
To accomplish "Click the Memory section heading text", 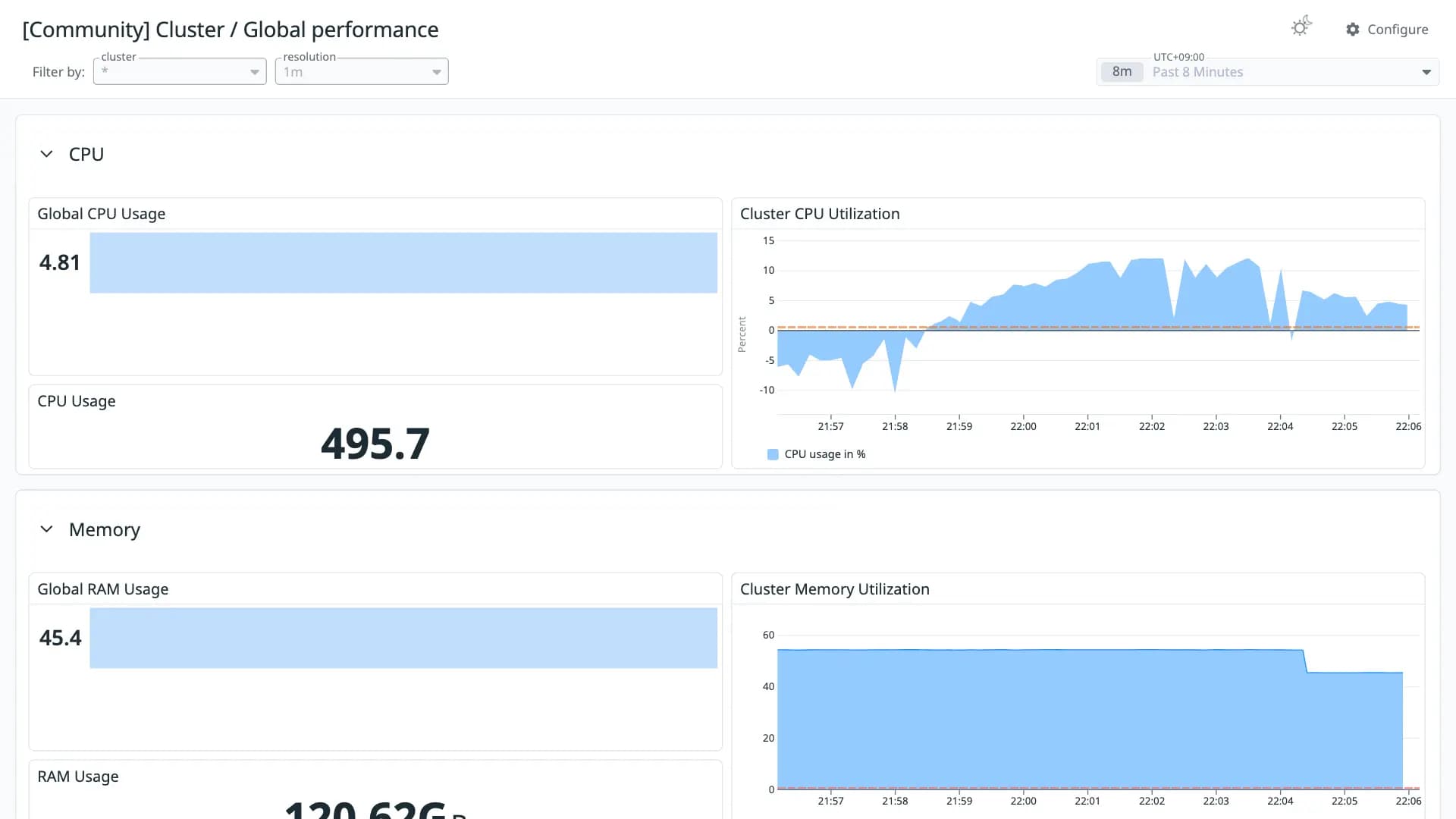I will [x=105, y=529].
